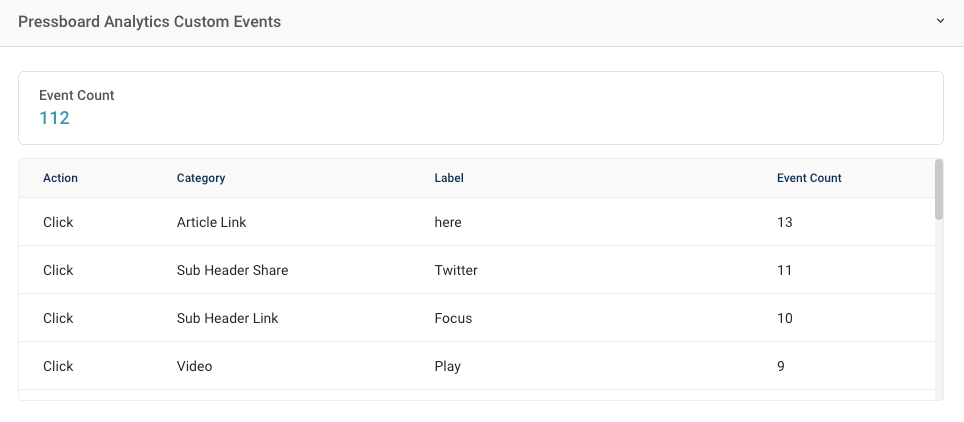
Task: Select the Video category cell
Action: pyautogui.click(x=194, y=366)
